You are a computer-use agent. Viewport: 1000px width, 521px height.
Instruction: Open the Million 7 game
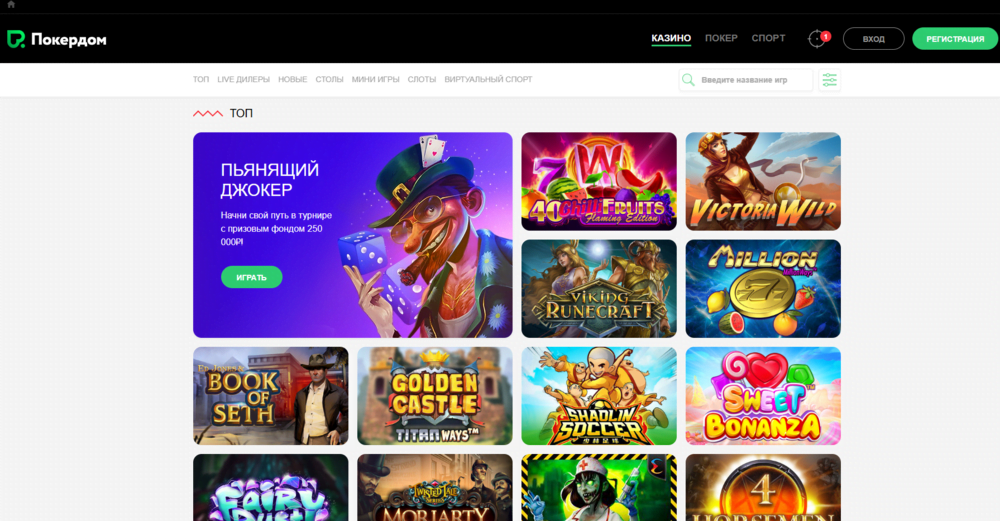763,289
